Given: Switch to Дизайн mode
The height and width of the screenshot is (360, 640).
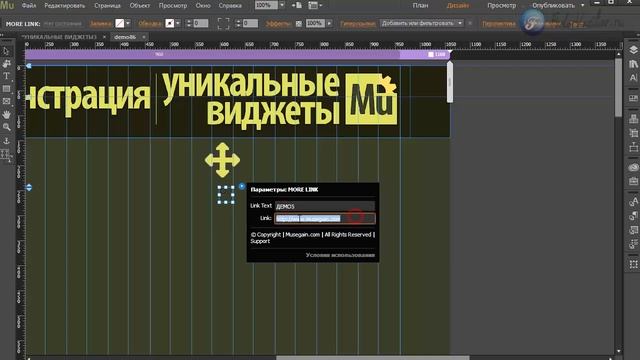Looking at the screenshot, I should pos(458,6).
